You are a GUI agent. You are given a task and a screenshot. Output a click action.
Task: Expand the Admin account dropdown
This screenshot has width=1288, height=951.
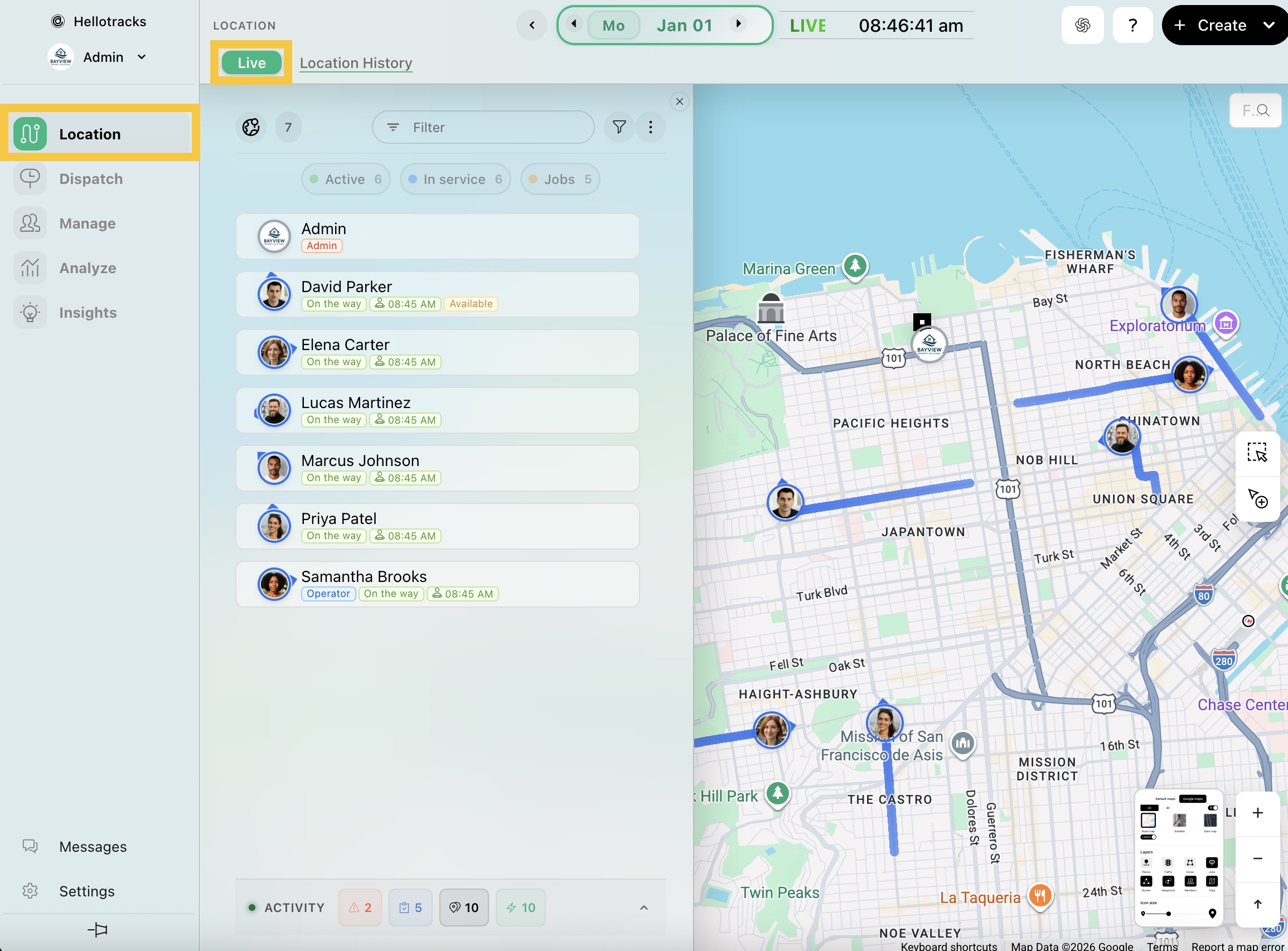(x=142, y=57)
